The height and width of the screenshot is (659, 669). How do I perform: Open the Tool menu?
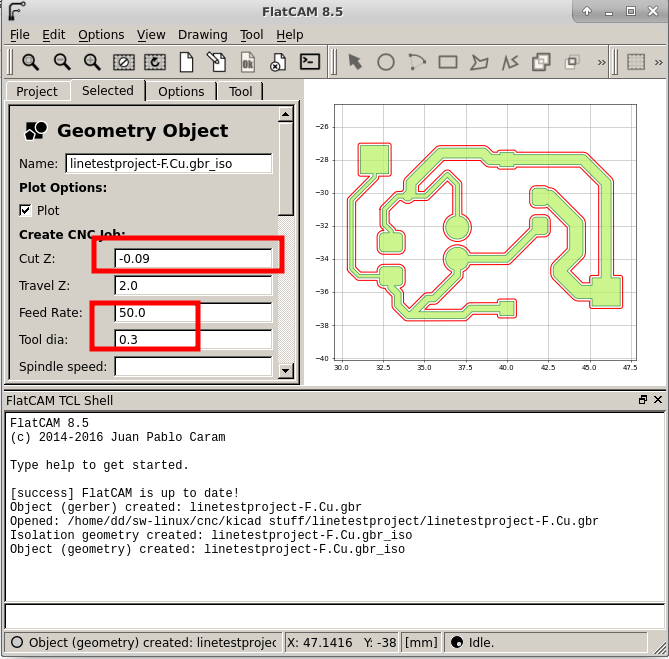pos(251,35)
